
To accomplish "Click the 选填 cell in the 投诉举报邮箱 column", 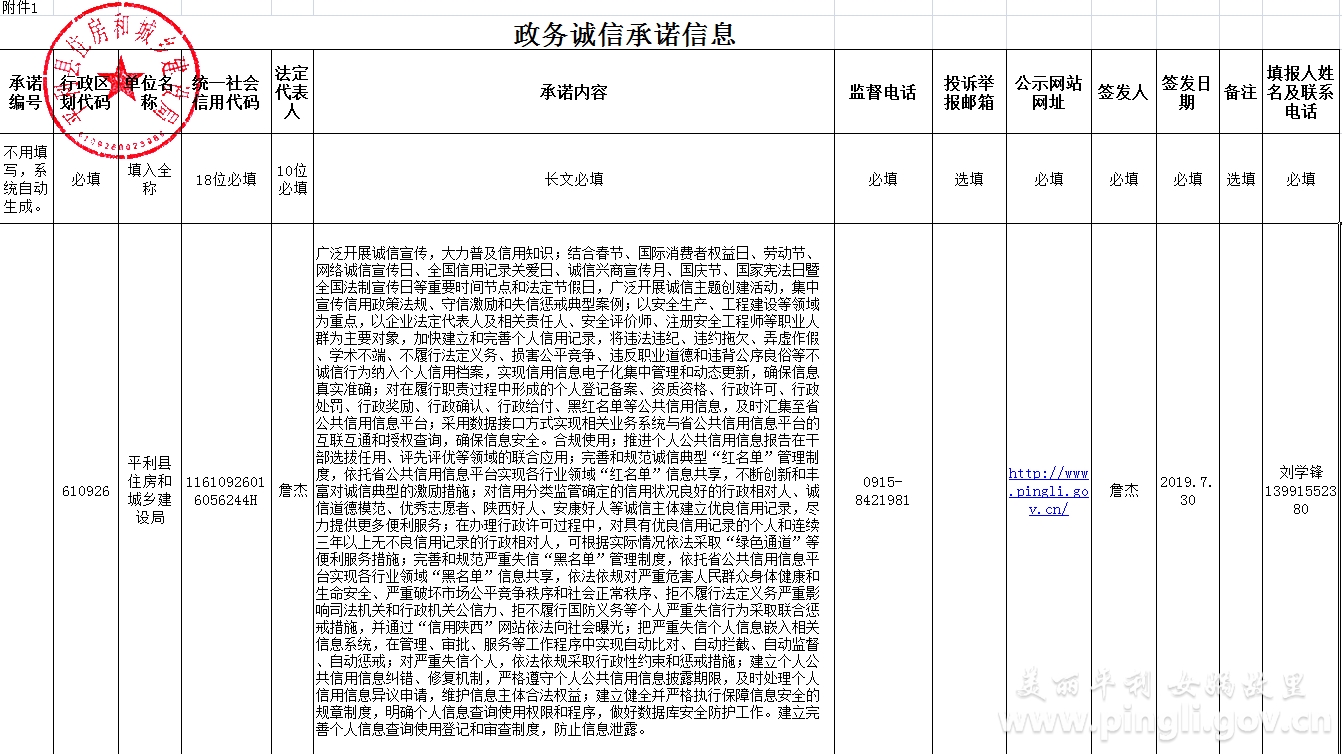I will pos(969,179).
